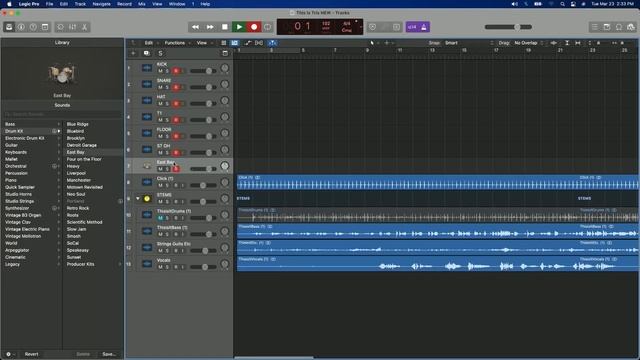Click the Stop transport button

pos(224,27)
